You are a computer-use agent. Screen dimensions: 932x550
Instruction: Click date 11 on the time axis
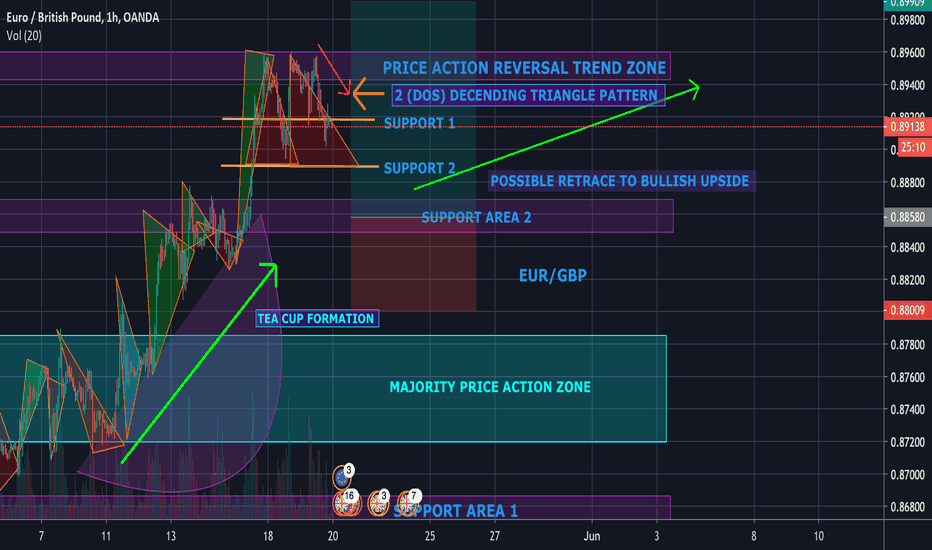106,536
